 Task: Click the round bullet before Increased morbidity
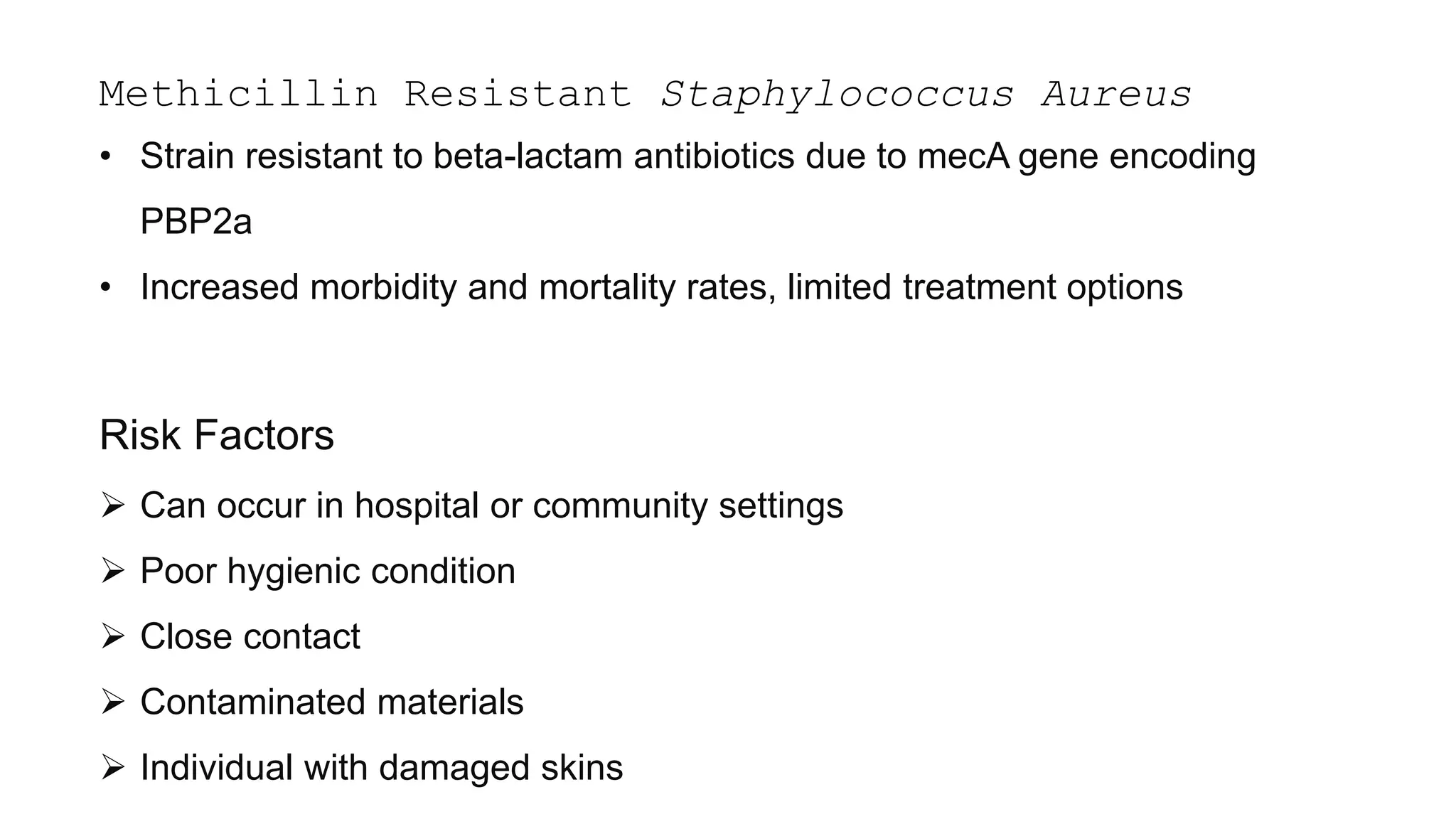(x=106, y=287)
